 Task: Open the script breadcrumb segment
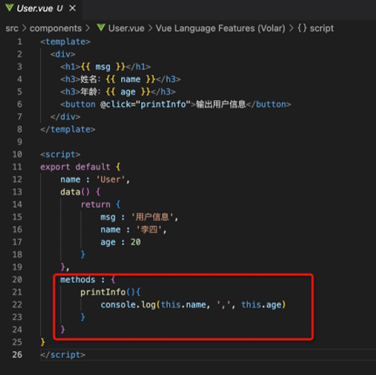point(321,29)
